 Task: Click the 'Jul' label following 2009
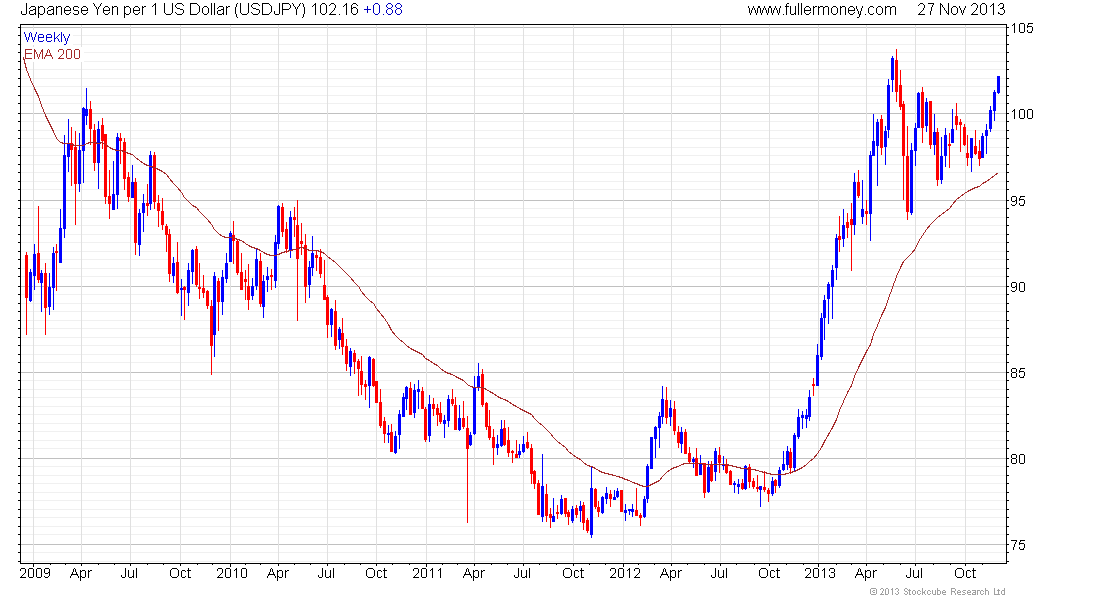[129, 573]
